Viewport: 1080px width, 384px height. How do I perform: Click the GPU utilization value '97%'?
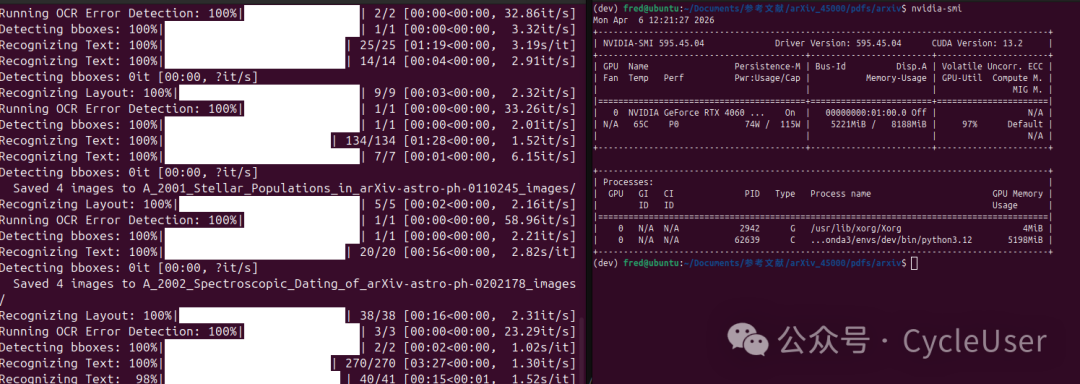click(969, 125)
